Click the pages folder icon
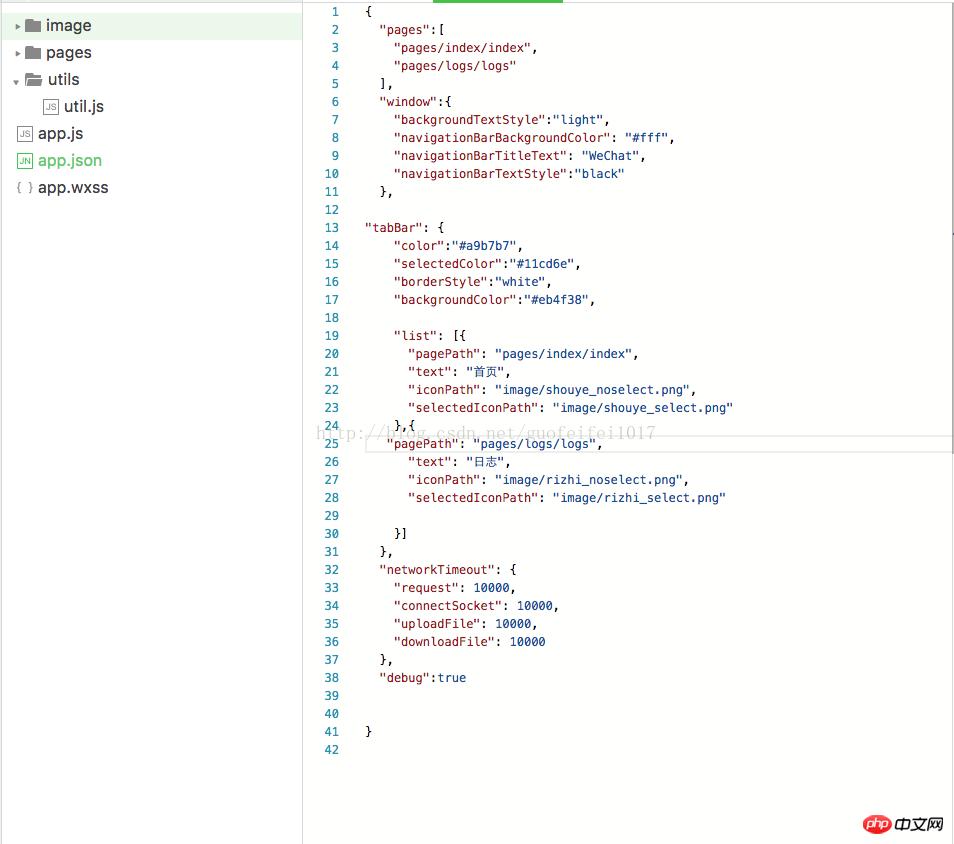This screenshot has width=954, height=844. [33, 53]
